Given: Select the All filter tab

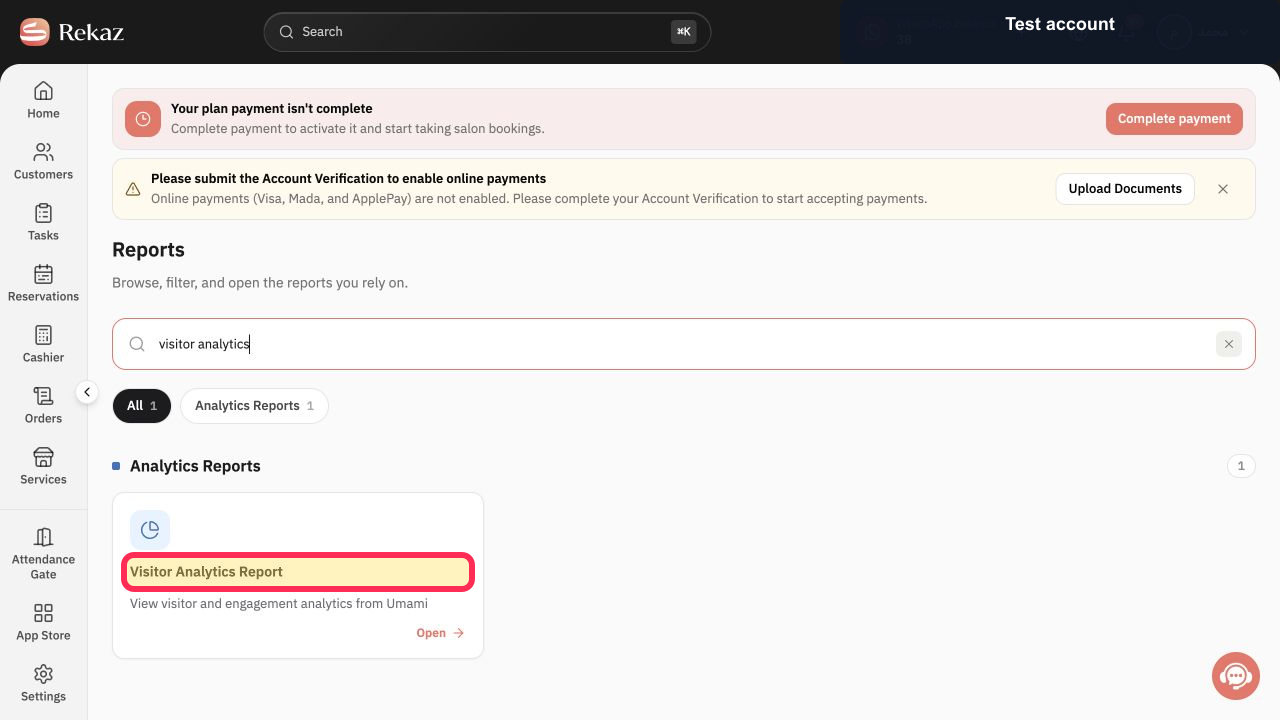Looking at the screenshot, I should click(x=142, y=406).
